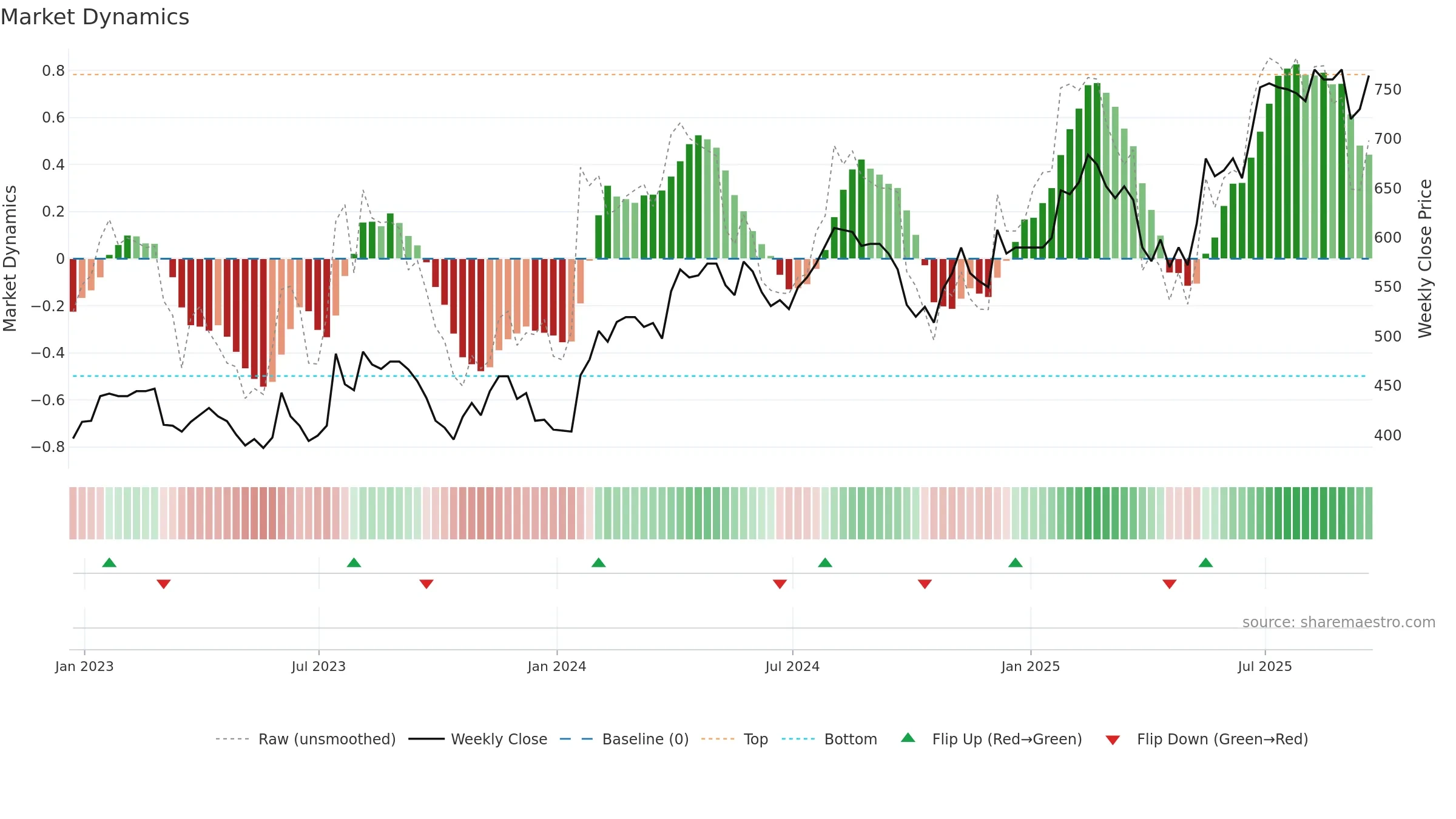1456x819 pixels.
Task: Toggle the Baseline (0) legend entry
Action: click(624, 739)
